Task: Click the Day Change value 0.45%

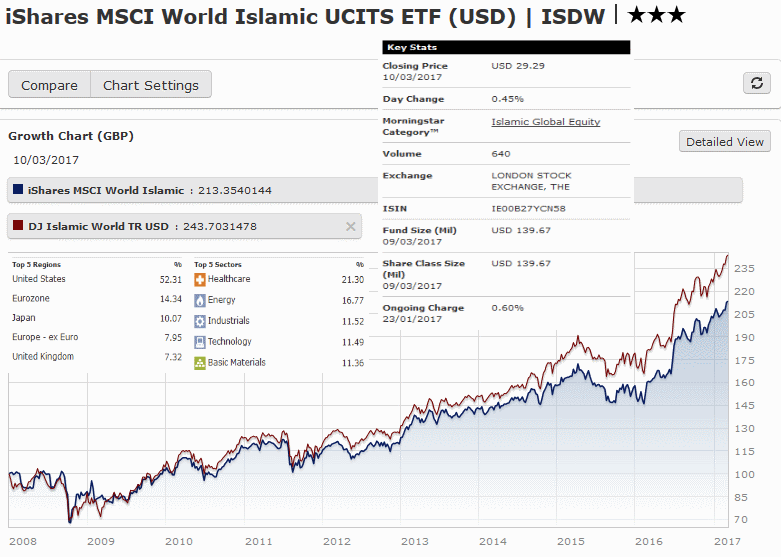Action: [508, 99]
